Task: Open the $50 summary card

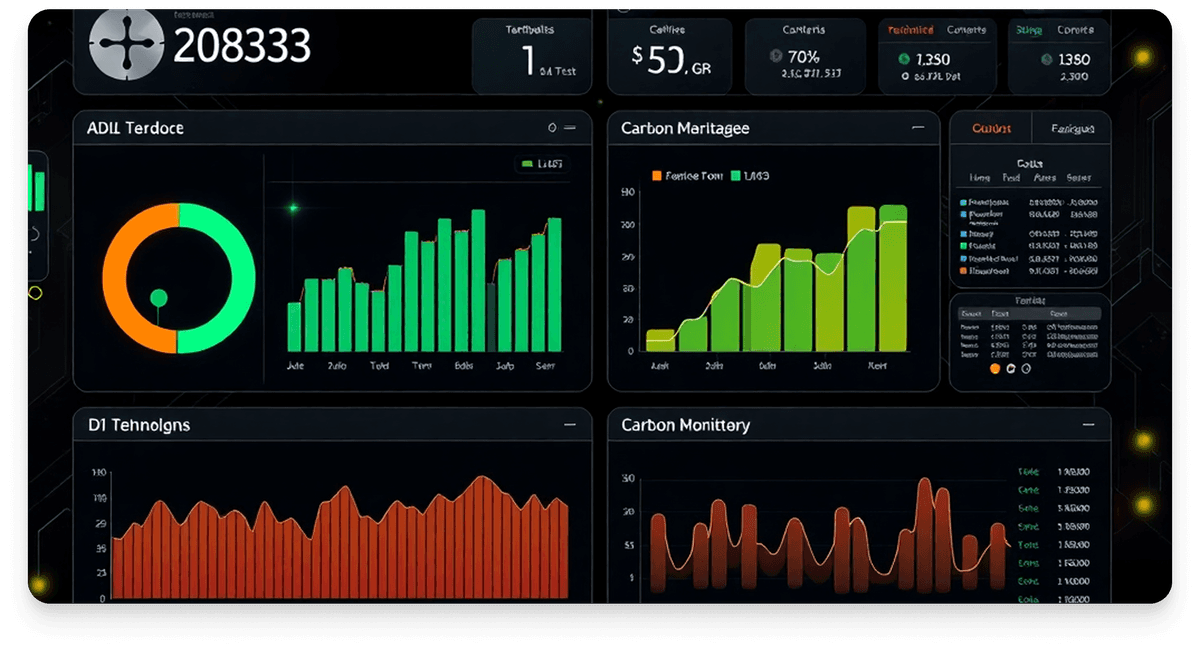Action: pyautogui.click(x=670, y=58)
